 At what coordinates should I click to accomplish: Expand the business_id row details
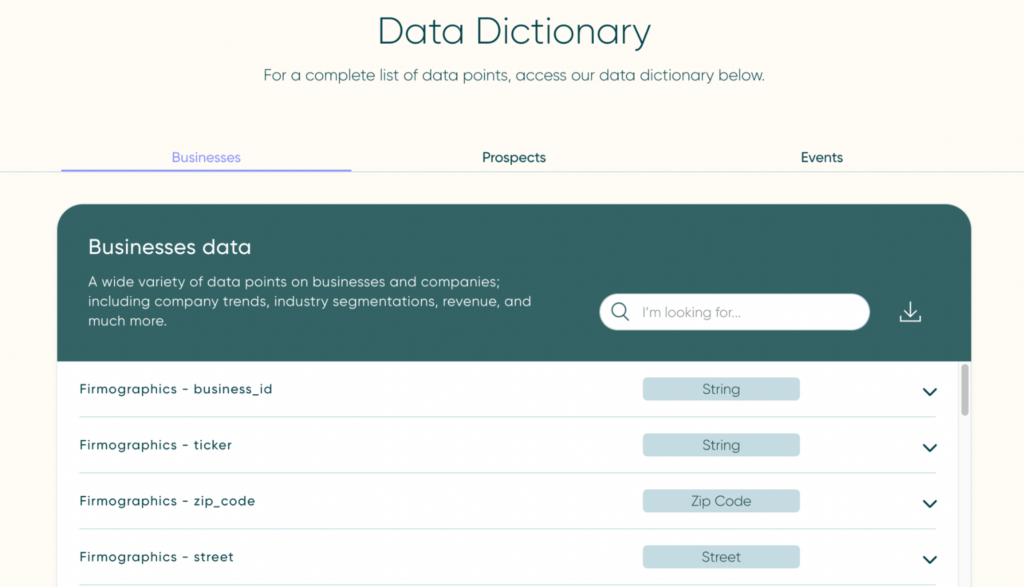929,392
